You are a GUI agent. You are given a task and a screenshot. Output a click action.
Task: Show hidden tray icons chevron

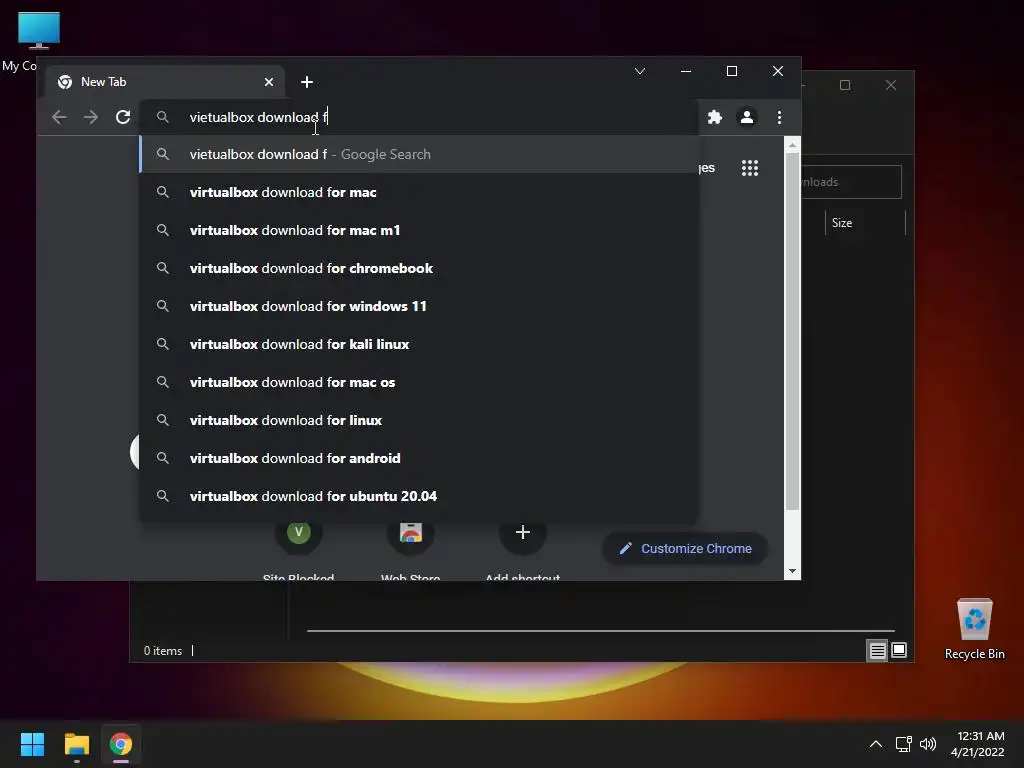point(876,744)
